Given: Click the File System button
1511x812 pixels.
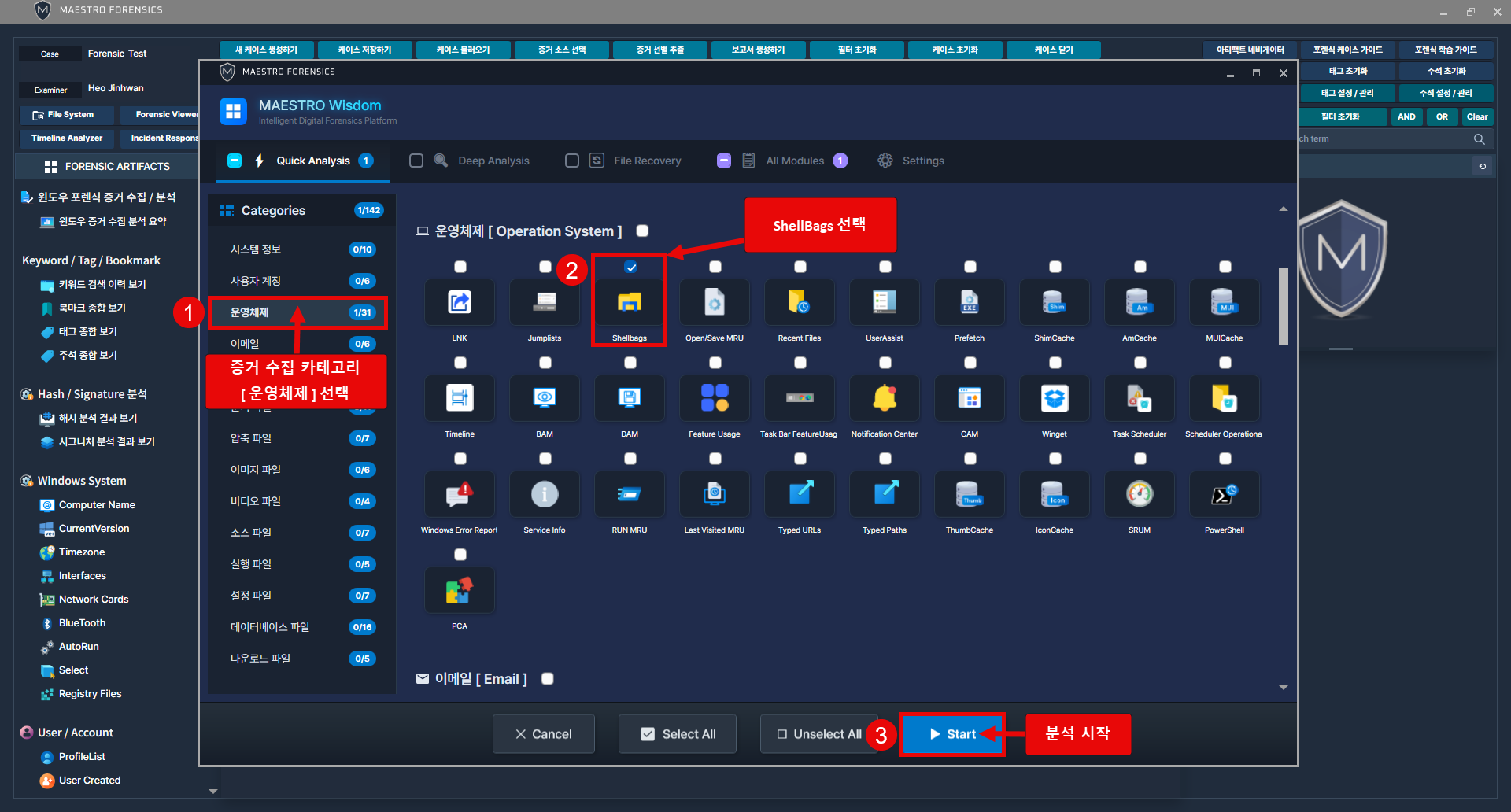Looking at the screenshot, I should coord(68,115).
